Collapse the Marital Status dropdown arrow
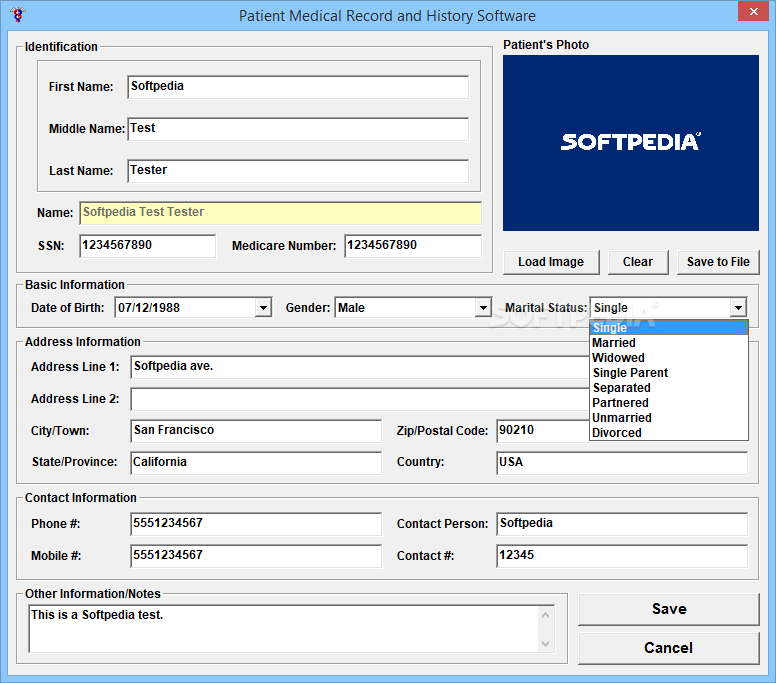The height and width of the screenshot is (683, 776). 738,308
